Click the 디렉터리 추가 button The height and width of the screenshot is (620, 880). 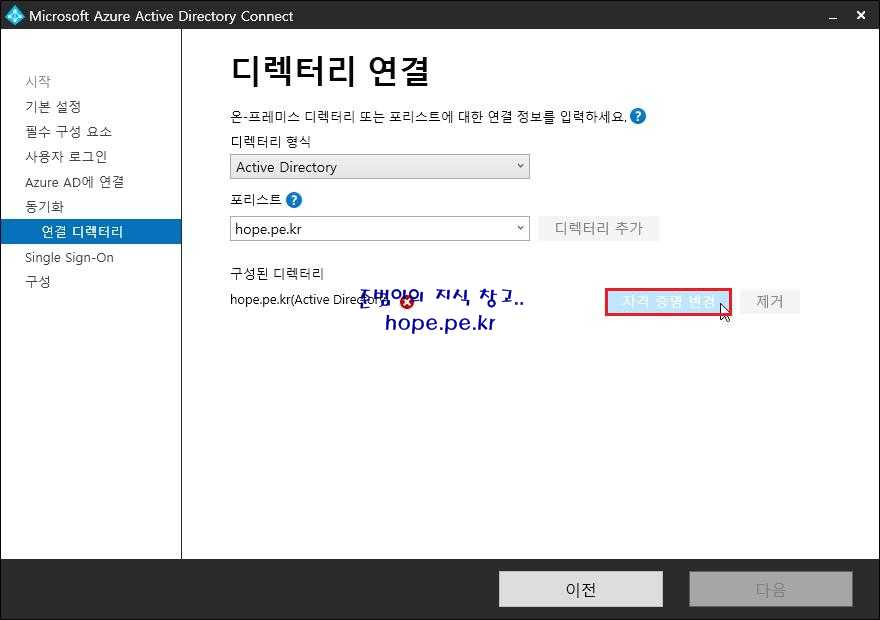point(598,228)
